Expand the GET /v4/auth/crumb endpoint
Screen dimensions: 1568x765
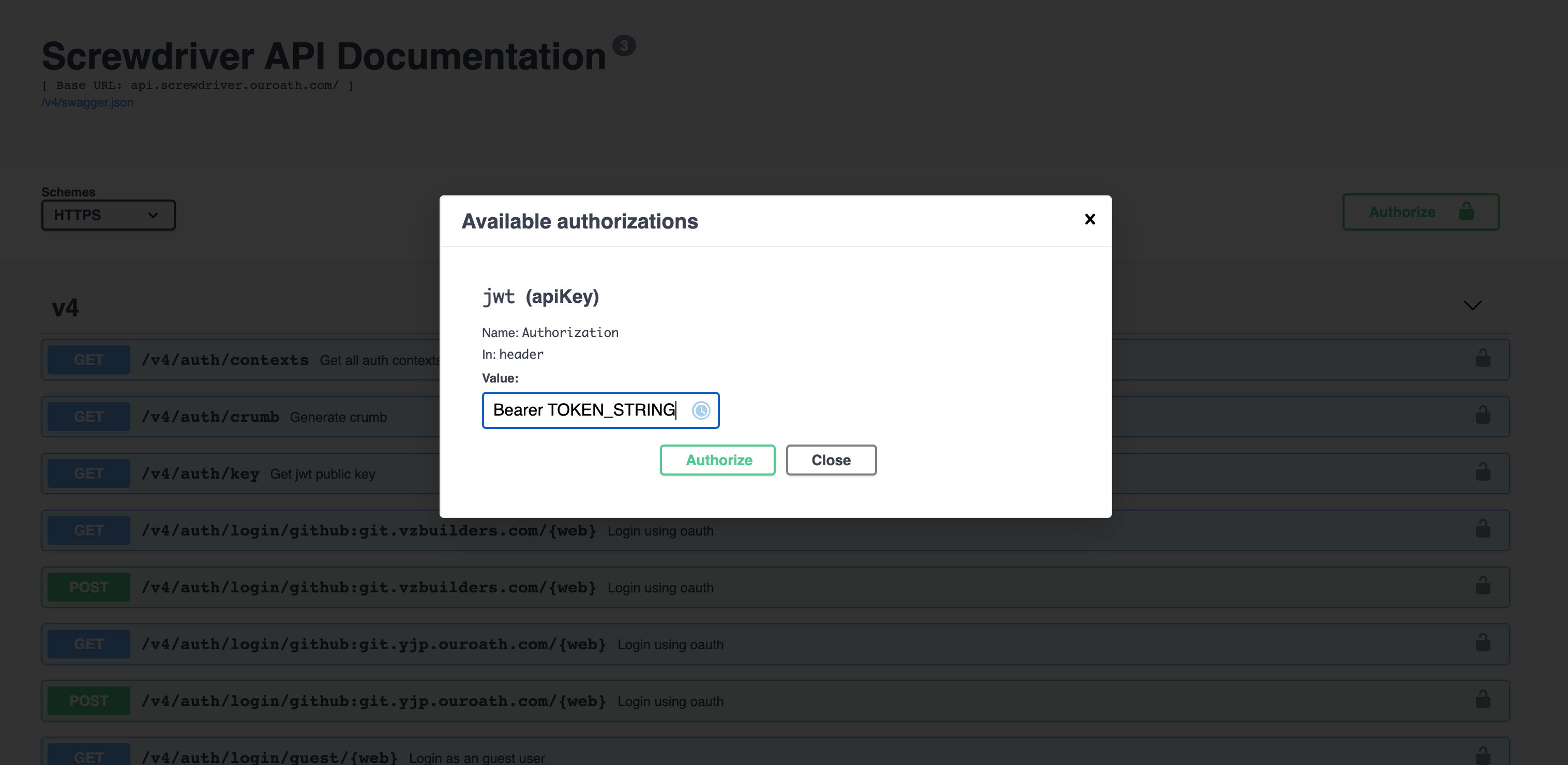[775, 417]
